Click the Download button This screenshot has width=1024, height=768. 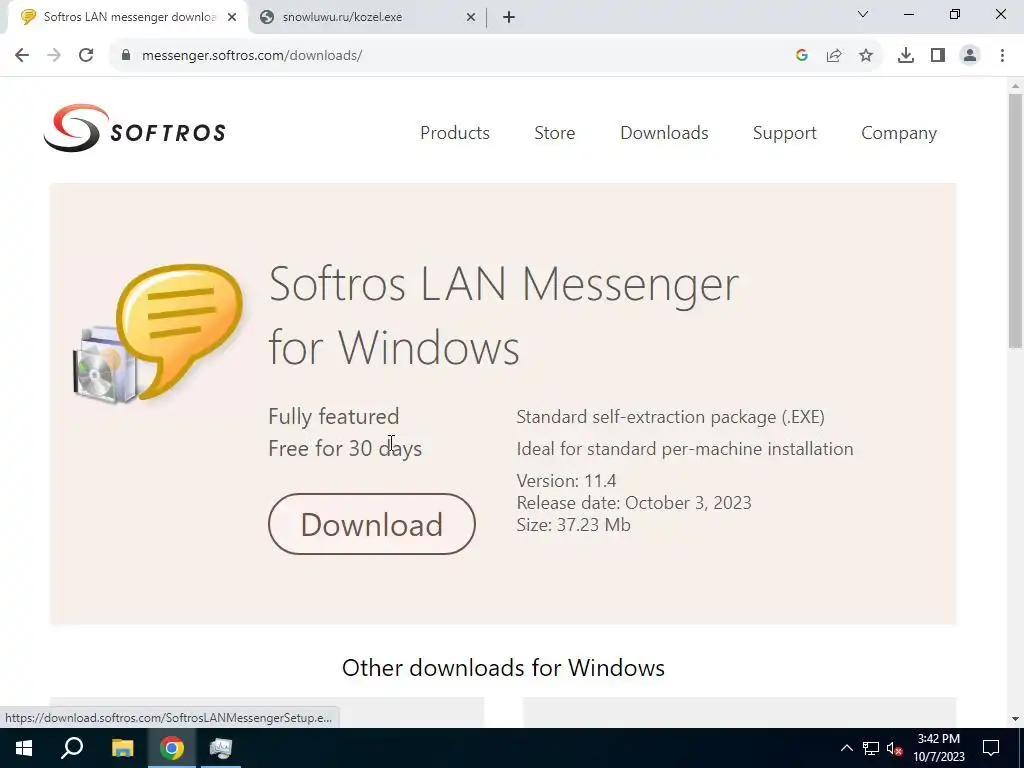tap(372, 524)
